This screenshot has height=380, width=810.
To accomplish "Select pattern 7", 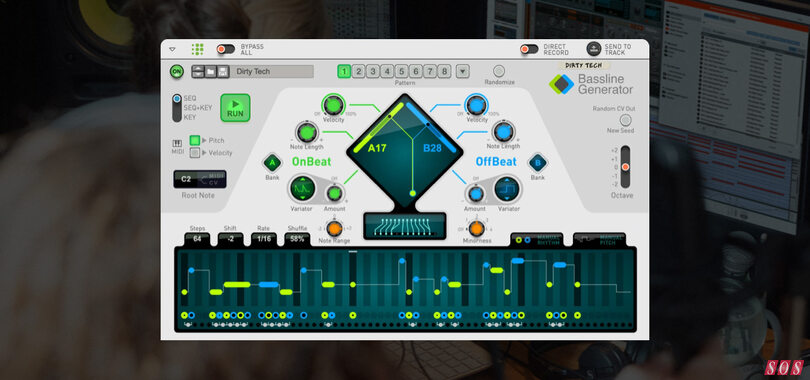I will click(429, 71).
